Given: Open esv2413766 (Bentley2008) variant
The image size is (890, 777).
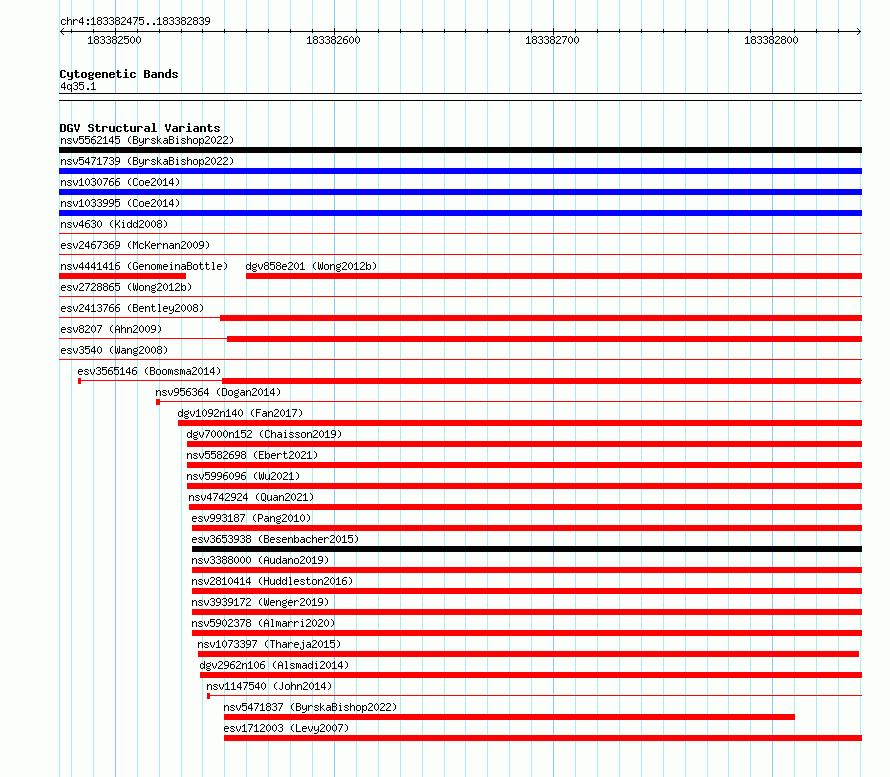Looking at the screenshot, I should [x=132, y=308].
